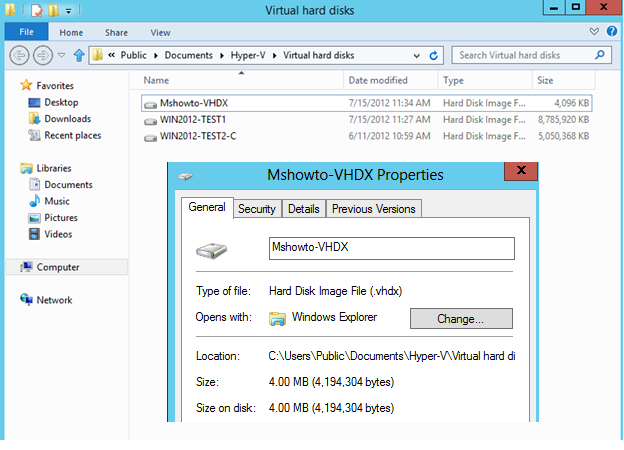This screenshot has width=624, height=450.
Task: Open the Previous Versions tab
Action: (x=374, y=208)
